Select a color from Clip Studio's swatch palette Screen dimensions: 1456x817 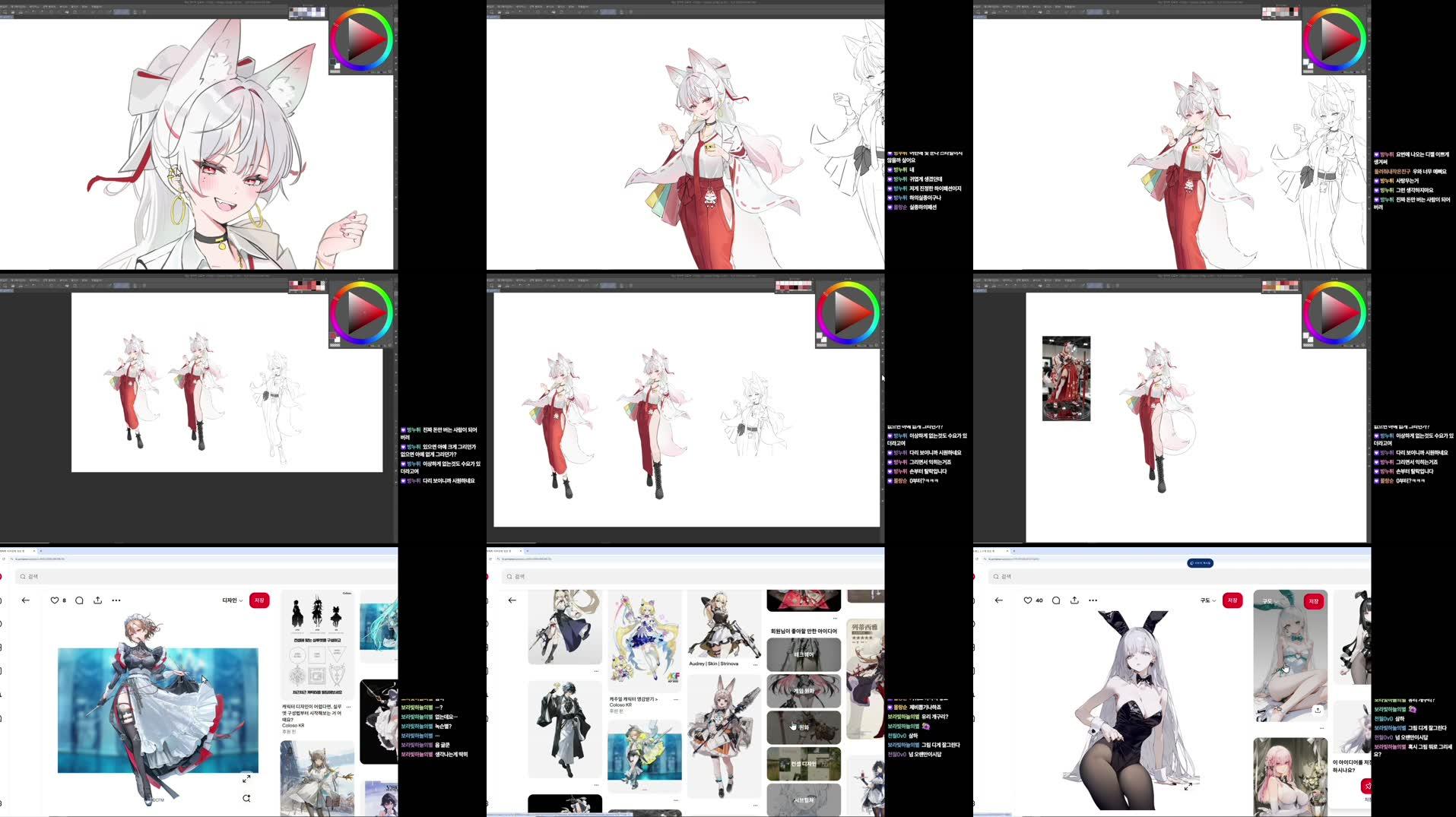304,11
